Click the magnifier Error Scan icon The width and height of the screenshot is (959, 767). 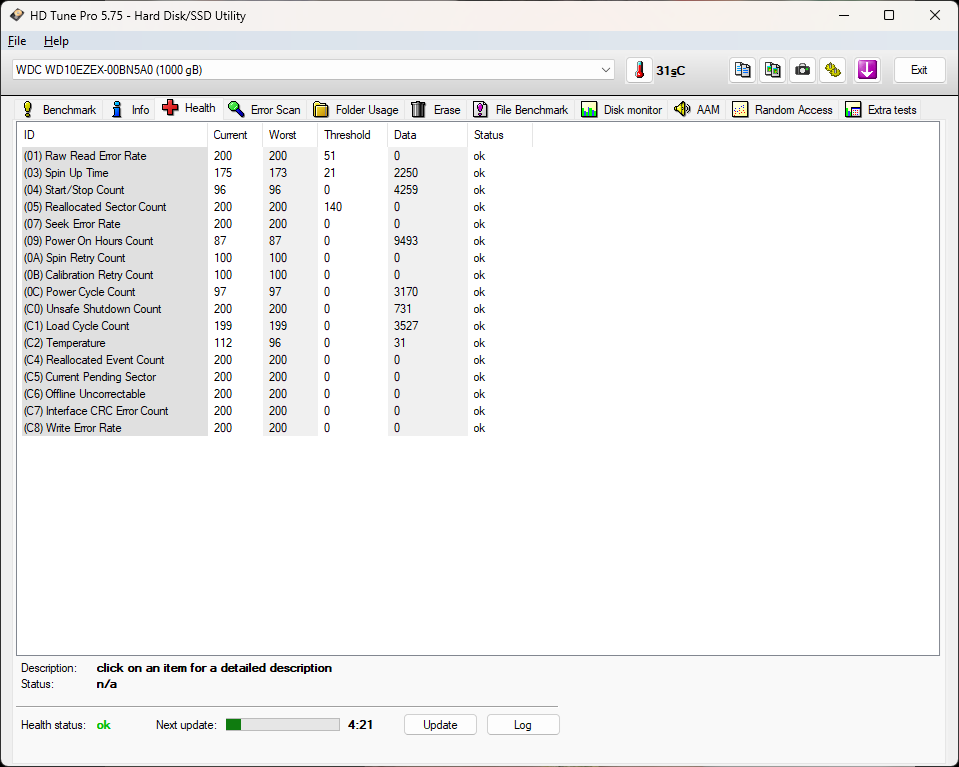(x=236, y=109)
